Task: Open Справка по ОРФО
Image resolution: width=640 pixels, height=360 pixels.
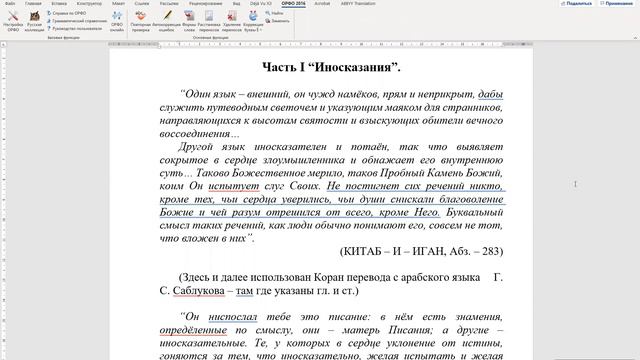Action: coord(67,13)
